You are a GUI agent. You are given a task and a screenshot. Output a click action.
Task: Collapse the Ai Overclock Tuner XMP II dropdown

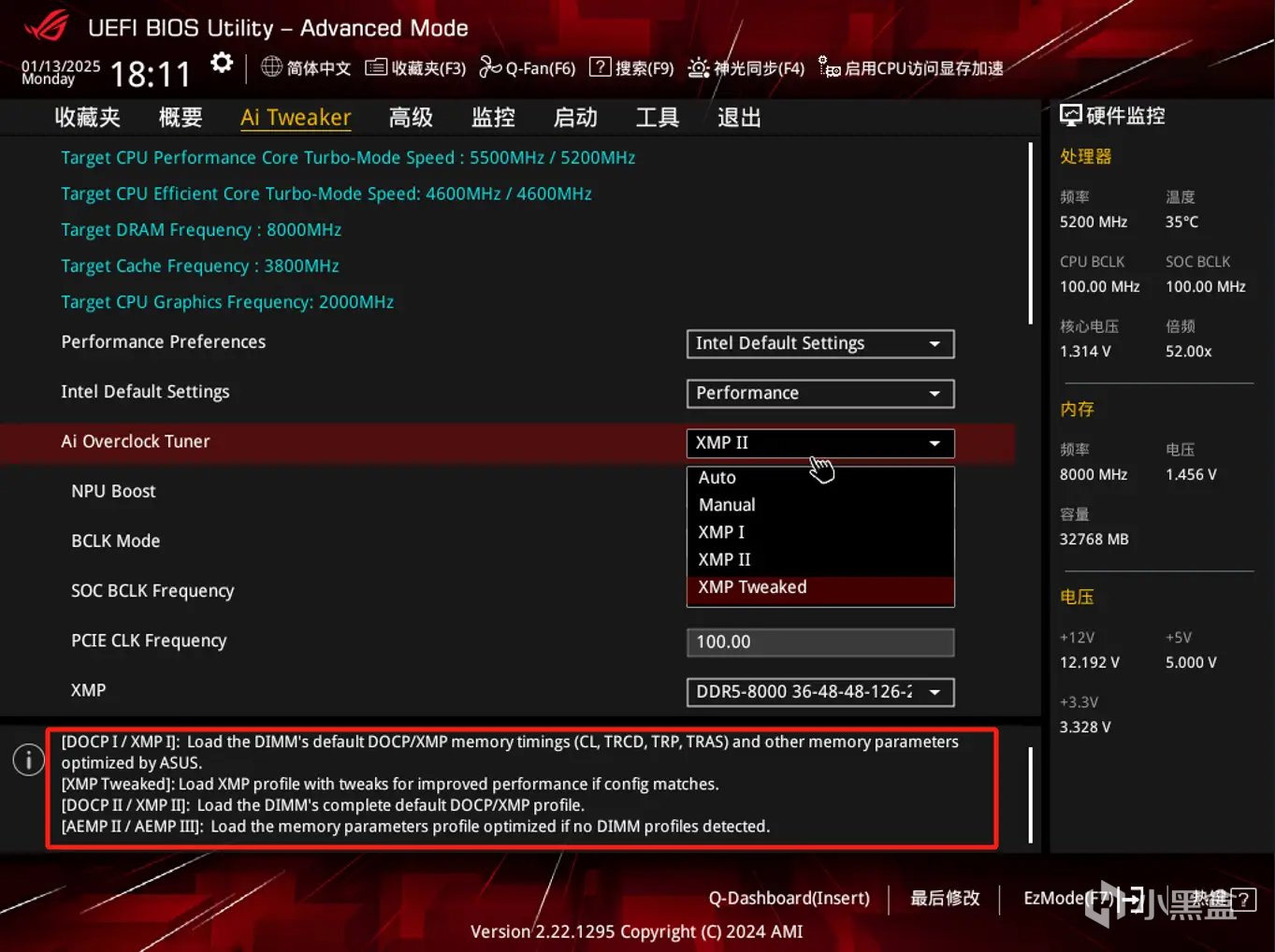click(x=820, y=442)
